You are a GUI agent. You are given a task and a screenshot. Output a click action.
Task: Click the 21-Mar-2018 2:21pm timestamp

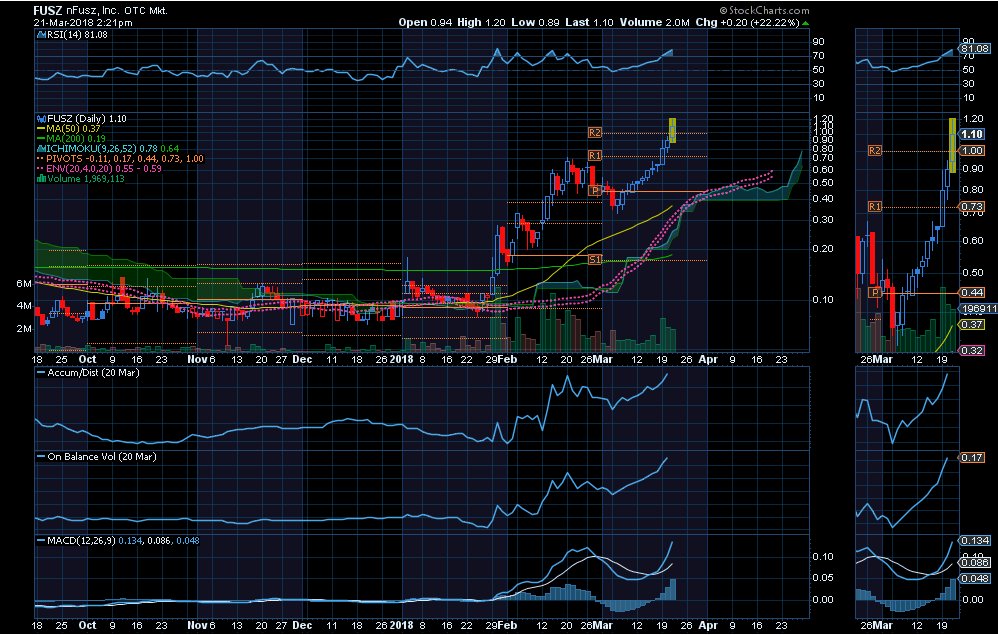coord(83,23)
